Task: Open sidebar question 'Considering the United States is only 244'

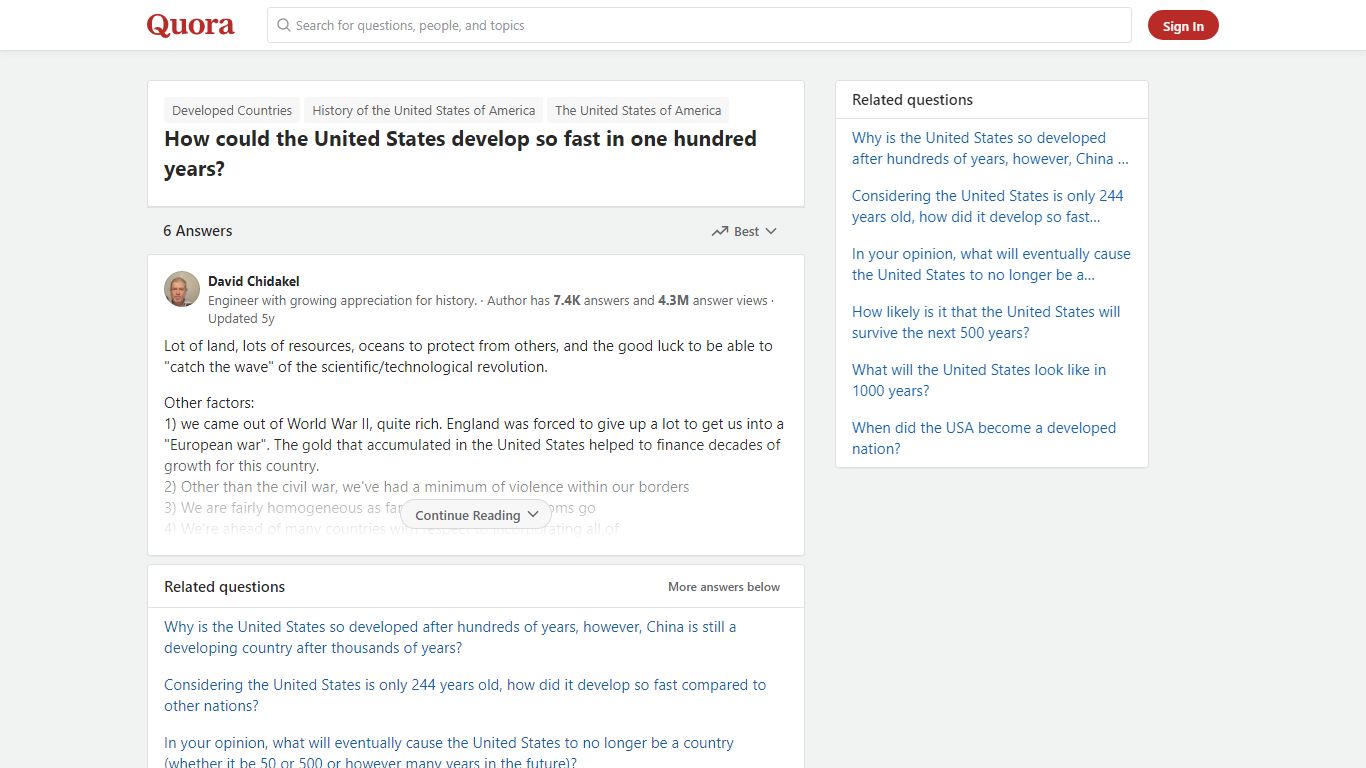Action: [x=988, y=206]
